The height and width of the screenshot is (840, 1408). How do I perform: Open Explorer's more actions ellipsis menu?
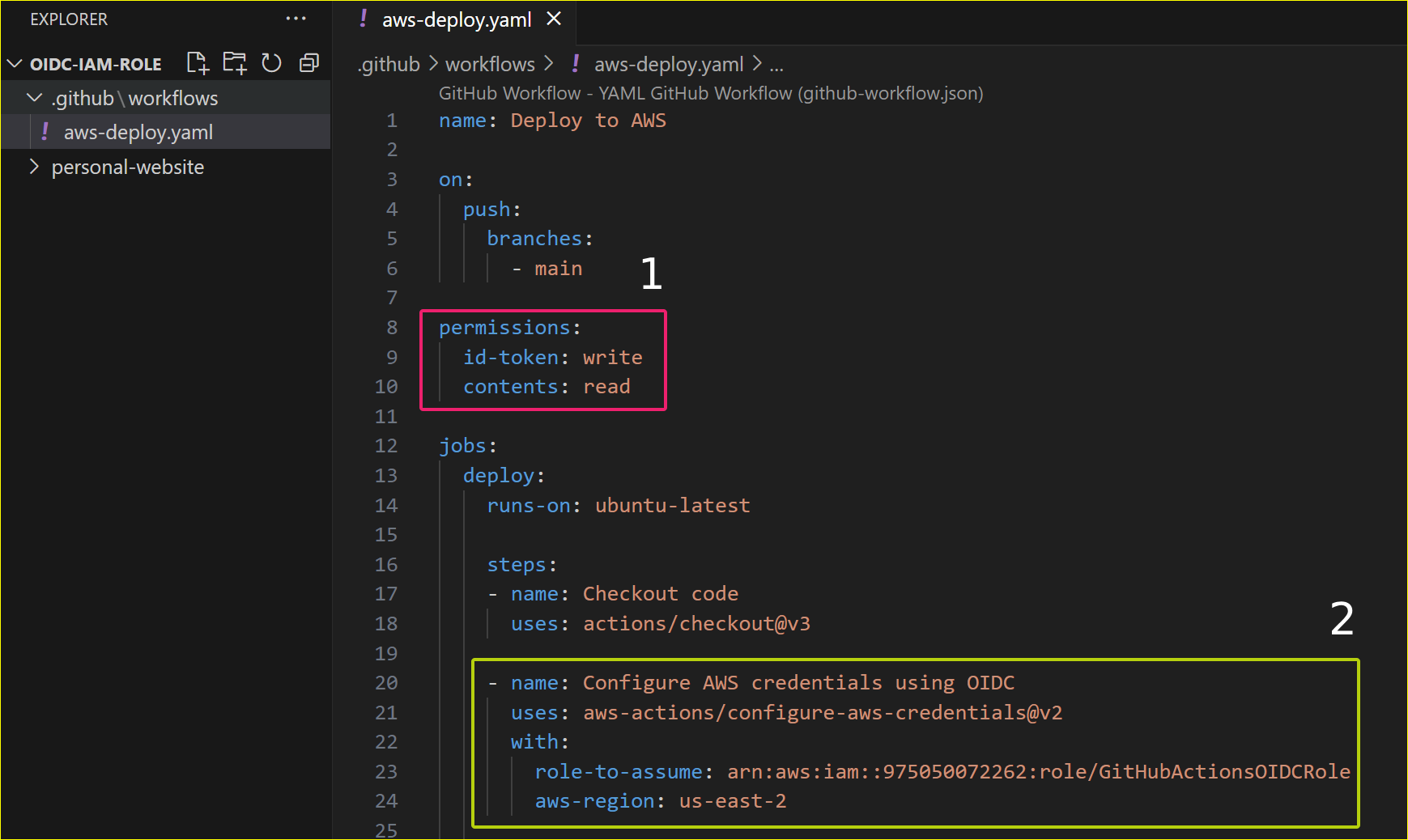click(x=296, y=19)
